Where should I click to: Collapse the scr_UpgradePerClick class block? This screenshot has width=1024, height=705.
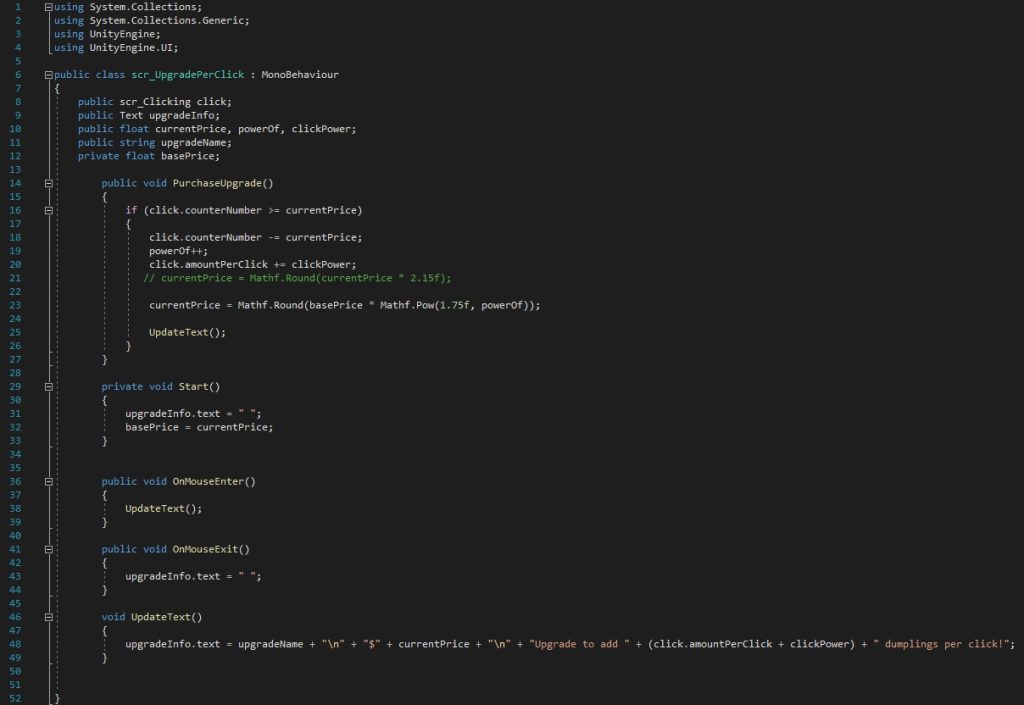(48, 75)
